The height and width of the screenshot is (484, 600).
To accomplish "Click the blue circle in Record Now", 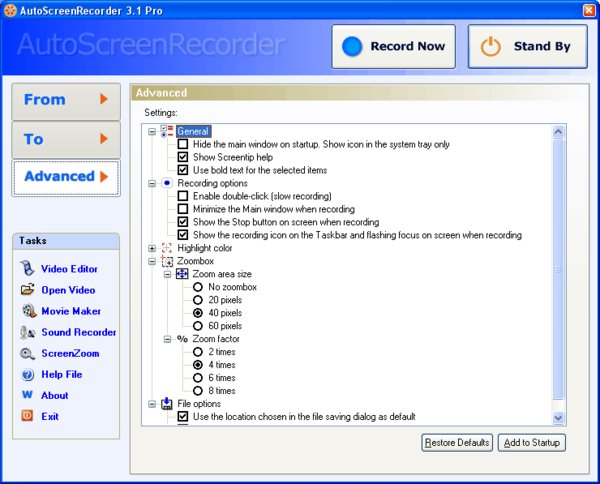I will 352,46.
